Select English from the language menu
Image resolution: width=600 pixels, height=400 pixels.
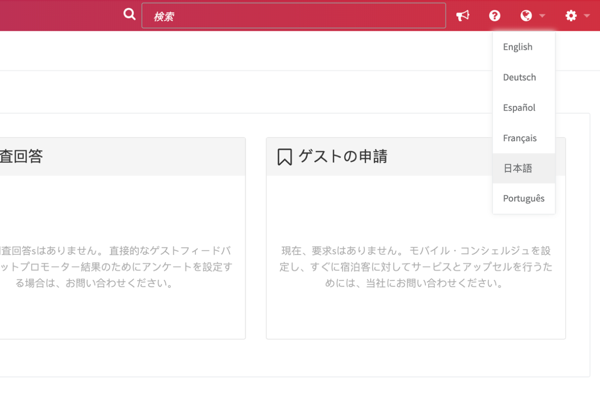524,47
